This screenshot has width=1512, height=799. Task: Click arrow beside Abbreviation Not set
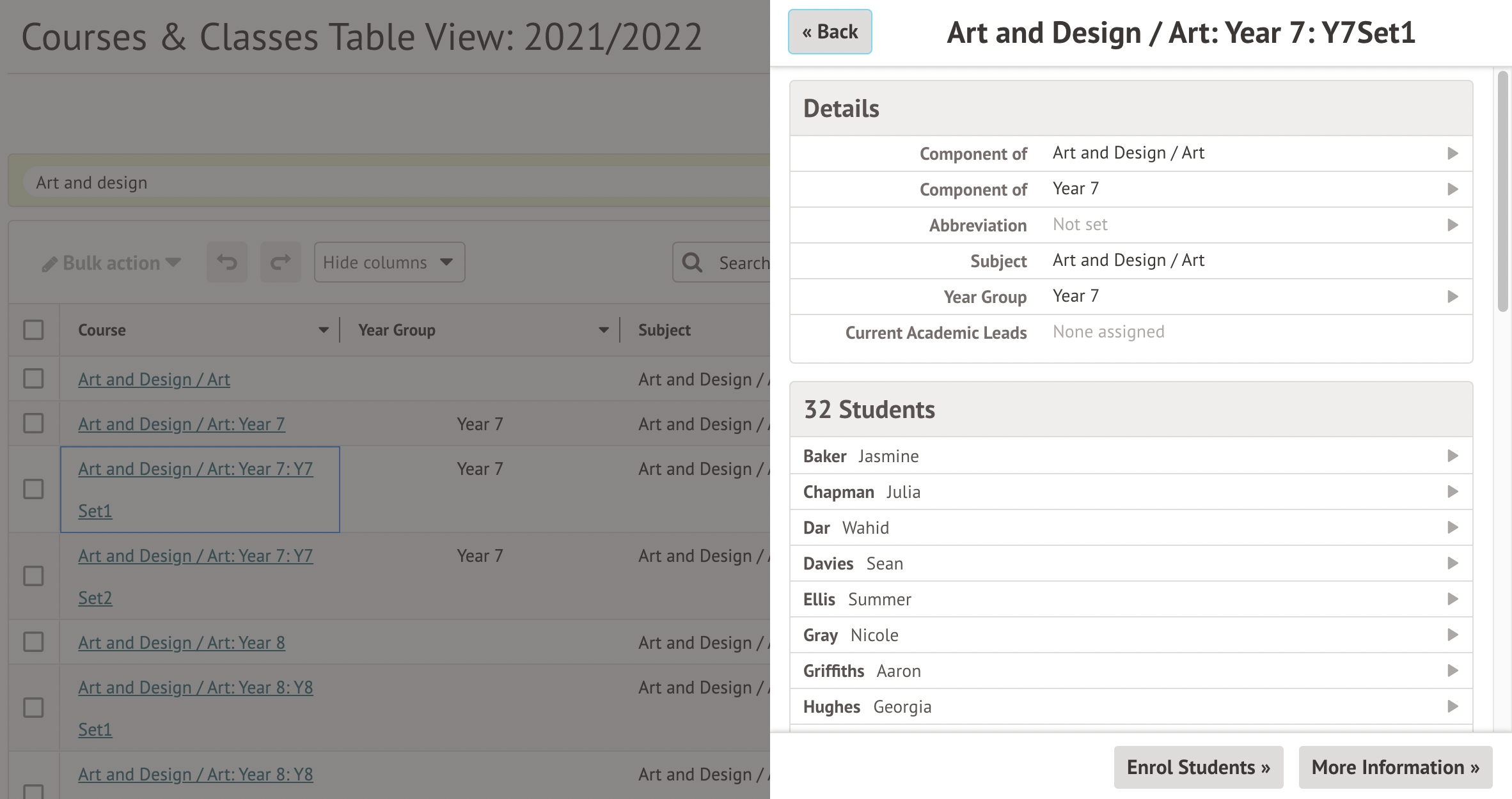1453,225
